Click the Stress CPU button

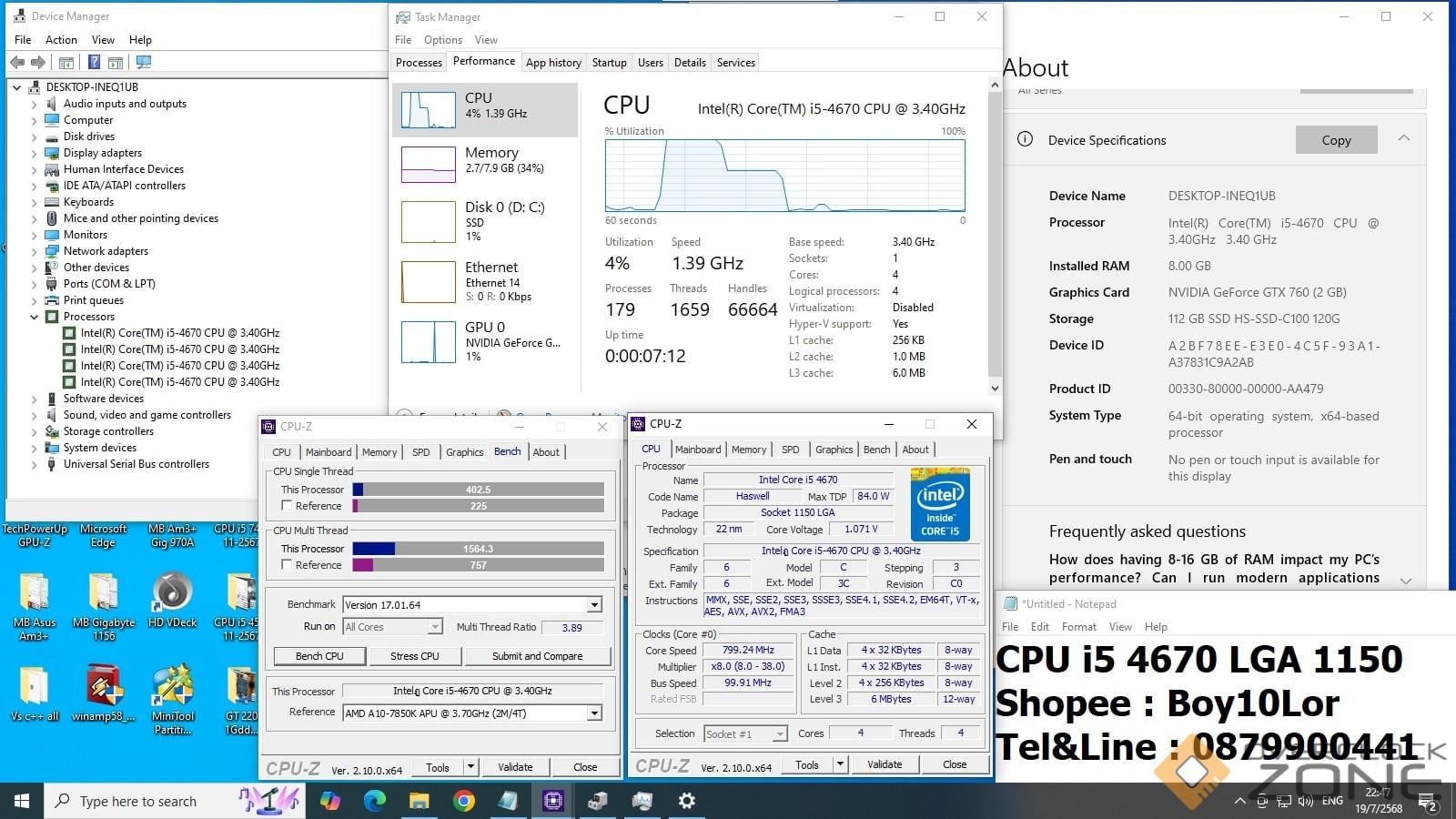[415, 656]
